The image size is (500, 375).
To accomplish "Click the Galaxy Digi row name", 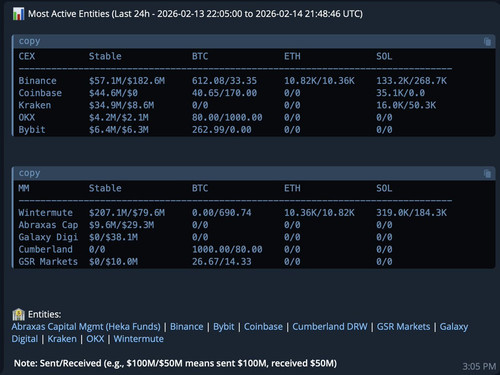I will (48, 237).
